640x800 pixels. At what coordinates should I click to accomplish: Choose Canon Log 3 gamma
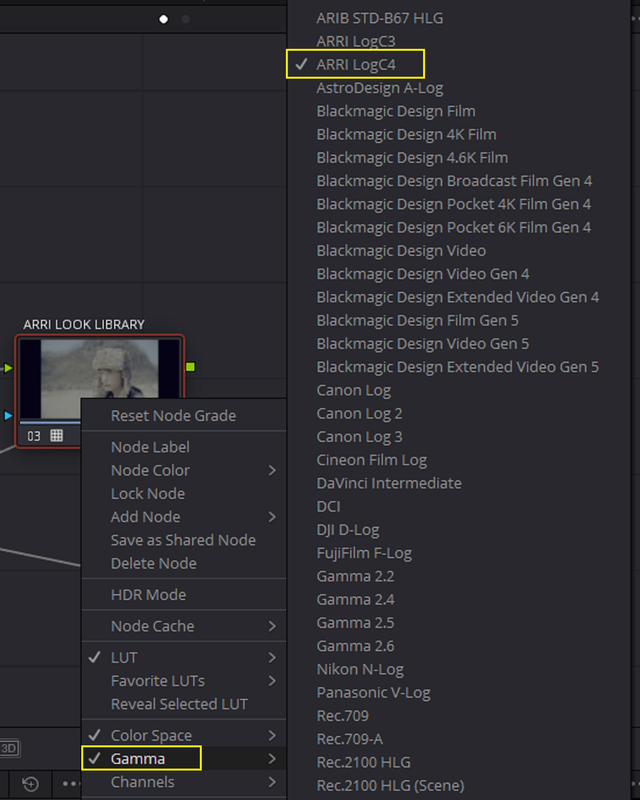[x=359, y=437]
